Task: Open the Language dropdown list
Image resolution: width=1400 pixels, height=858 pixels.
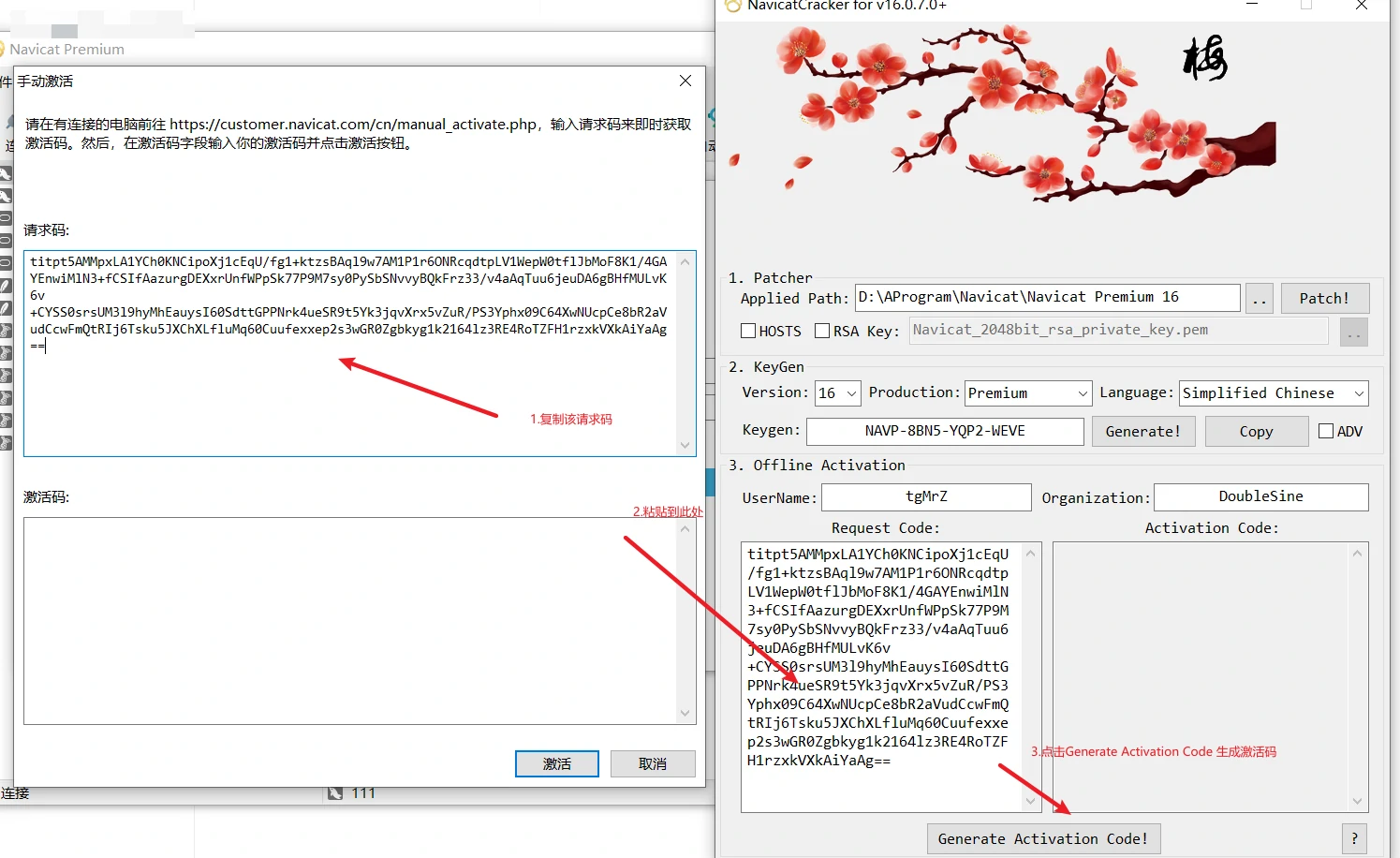Action: [x=1274, y=393]
